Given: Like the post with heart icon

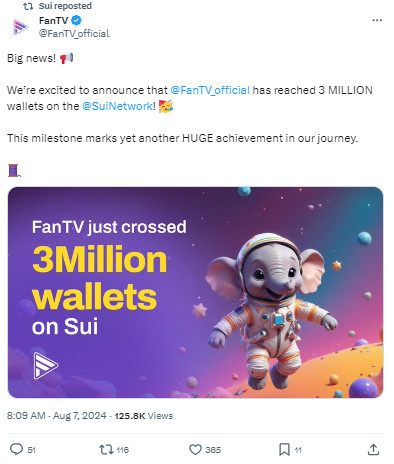Looking at the screenshot, I should click(x=195, y=450).
